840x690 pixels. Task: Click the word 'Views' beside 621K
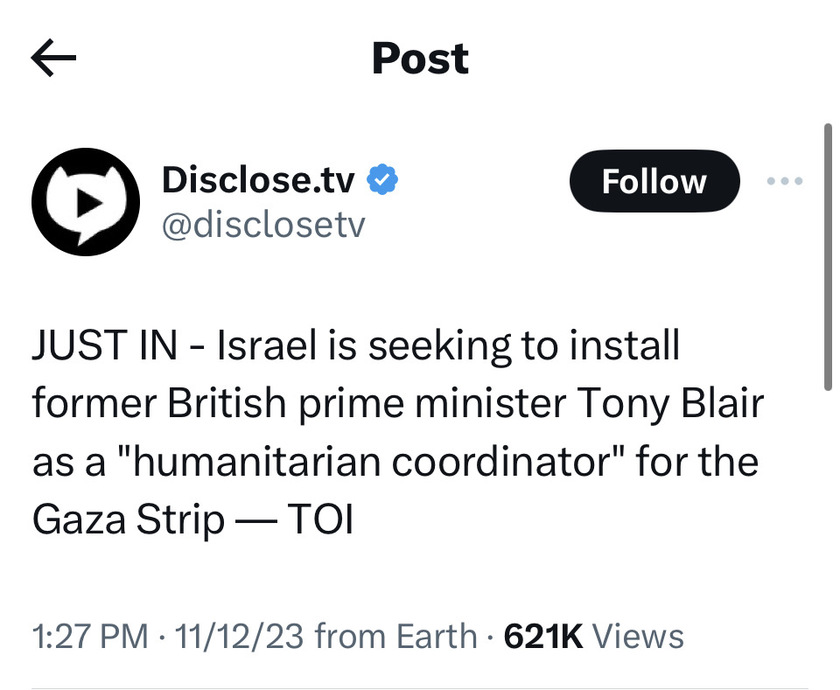coord(638,636)
